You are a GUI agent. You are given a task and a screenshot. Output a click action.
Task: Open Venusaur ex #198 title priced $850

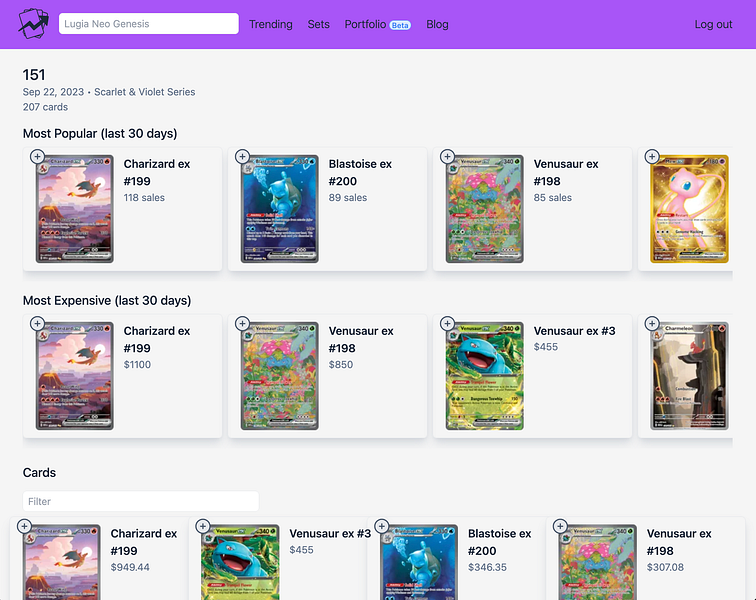pyautogui.click(x=361, y=339)
